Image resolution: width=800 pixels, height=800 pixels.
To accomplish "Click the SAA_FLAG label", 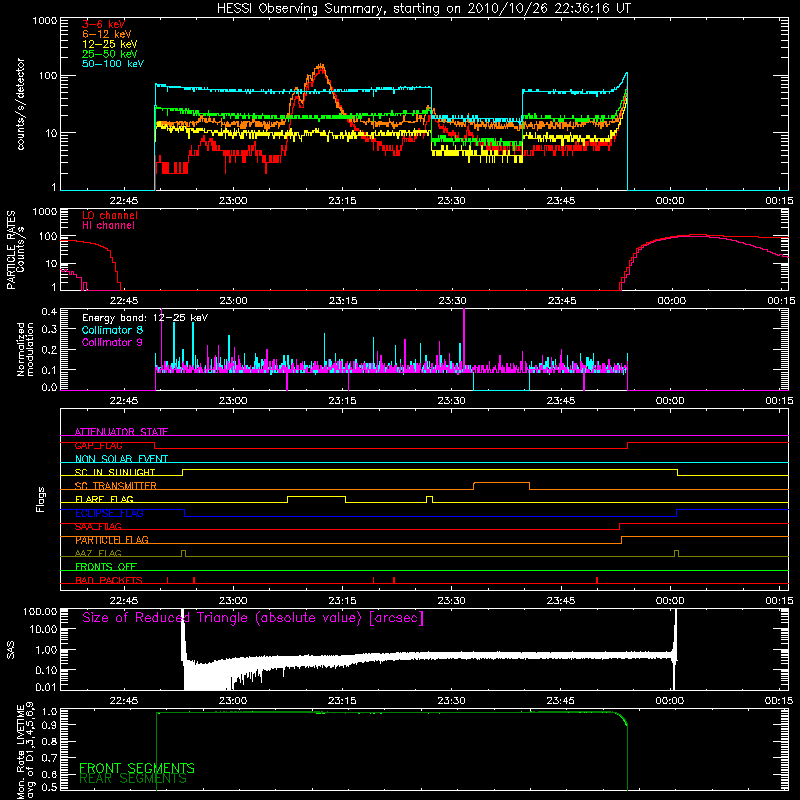I will 98,526.
